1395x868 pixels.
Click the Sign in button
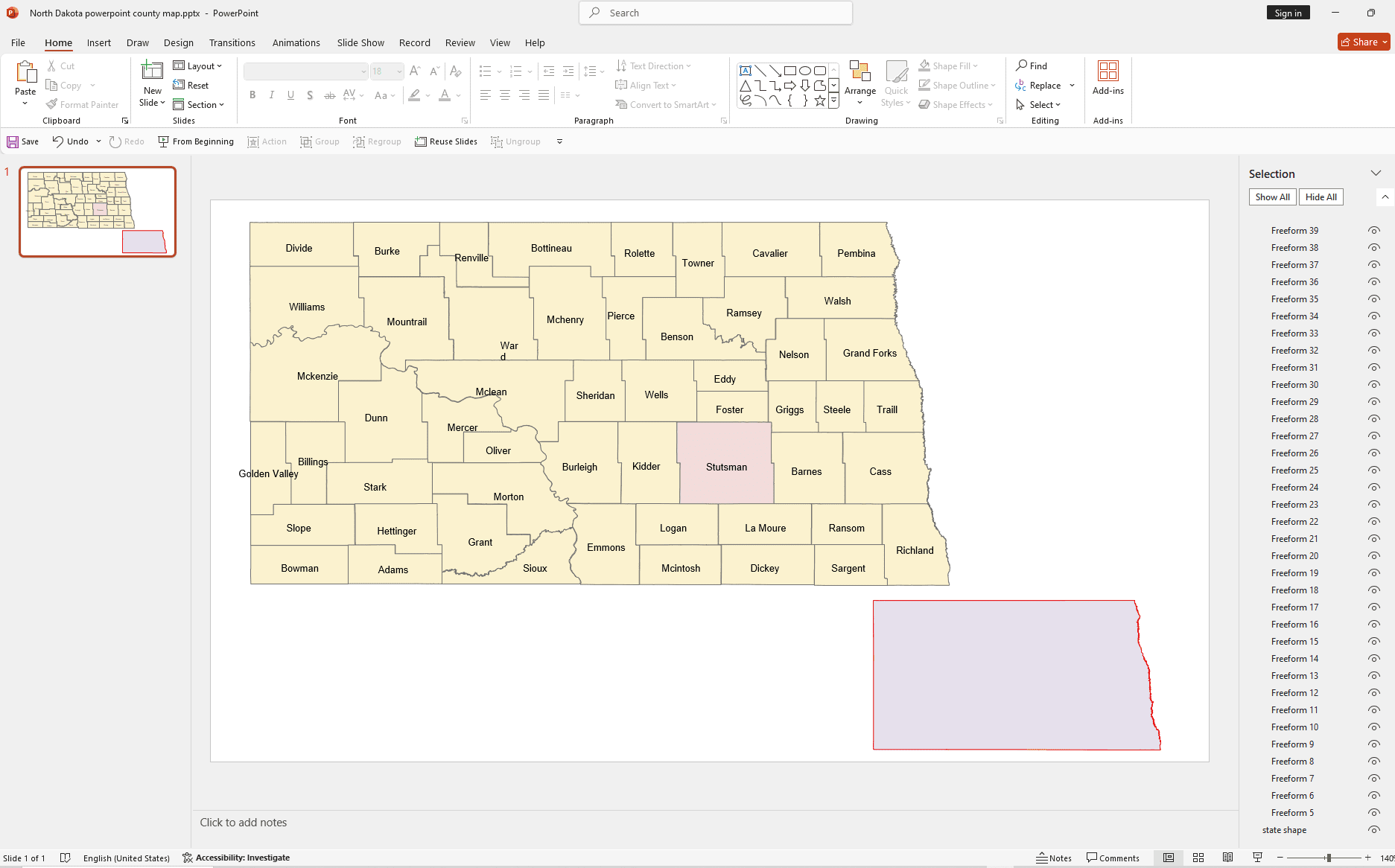1288,13
